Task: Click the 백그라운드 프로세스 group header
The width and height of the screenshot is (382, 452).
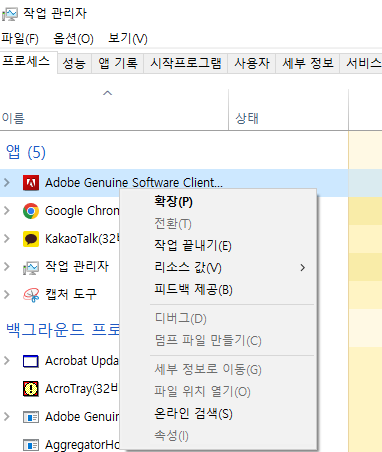Action: (x=63, y=330)
